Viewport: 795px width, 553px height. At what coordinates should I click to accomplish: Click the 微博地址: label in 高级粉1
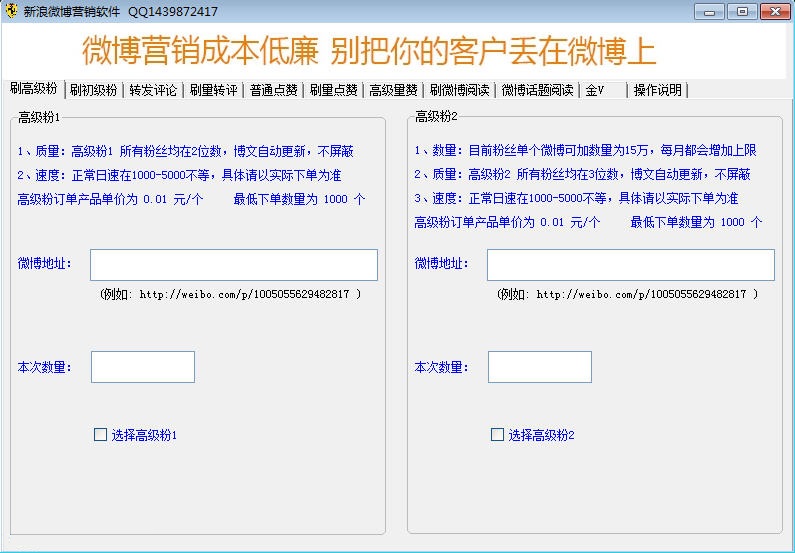click(x=45, y=264)
